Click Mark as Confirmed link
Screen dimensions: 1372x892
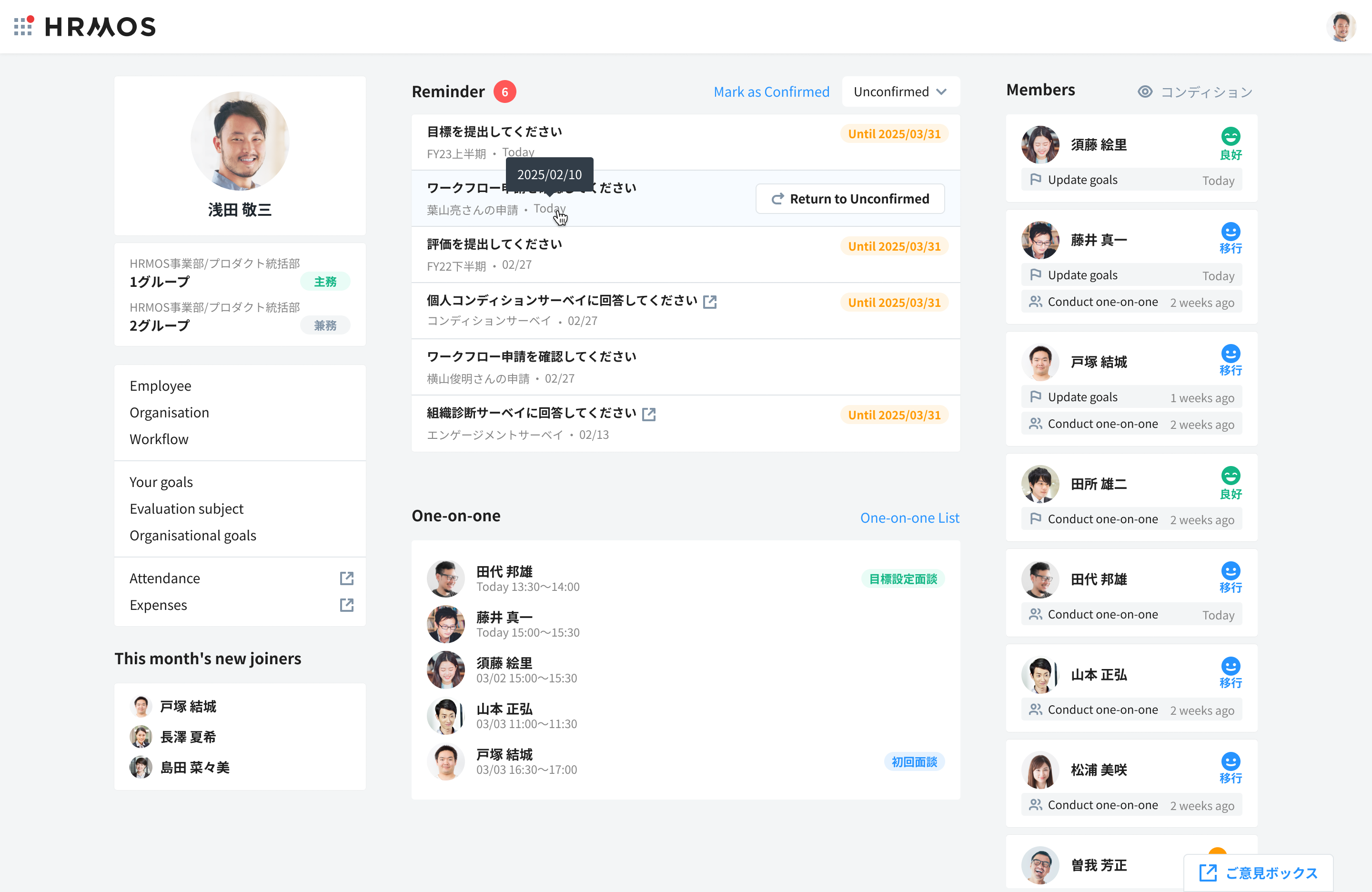771,91
